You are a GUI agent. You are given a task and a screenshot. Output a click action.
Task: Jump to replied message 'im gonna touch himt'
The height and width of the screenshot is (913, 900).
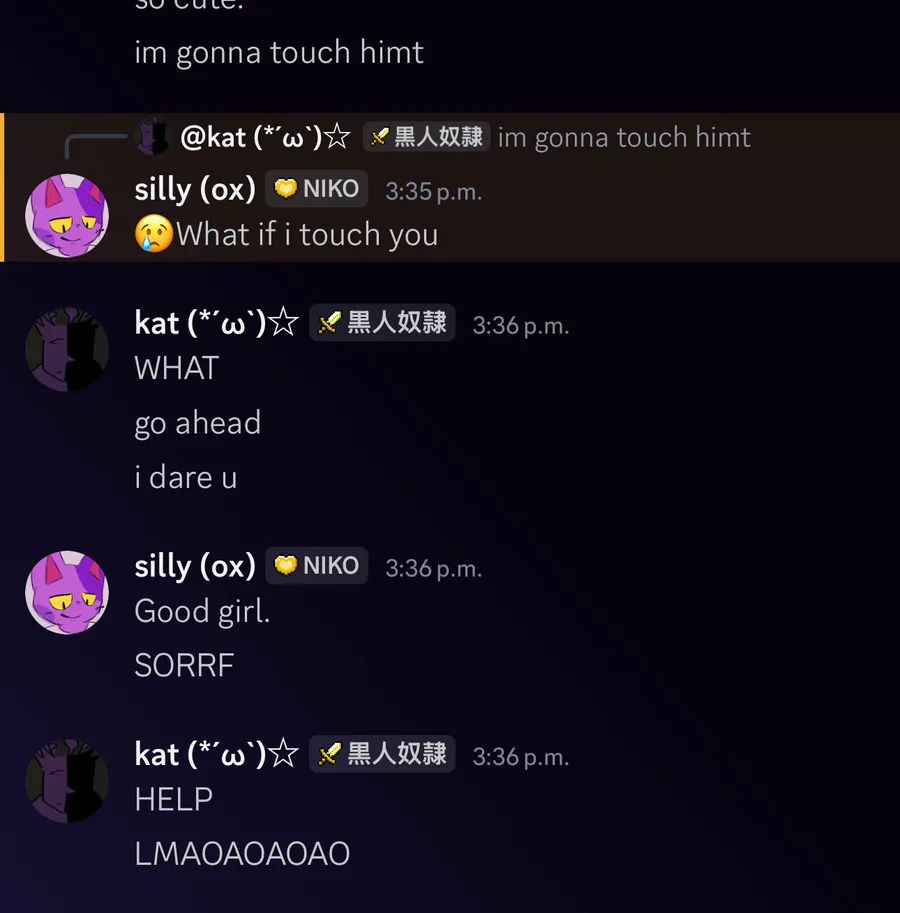(624, 137)
